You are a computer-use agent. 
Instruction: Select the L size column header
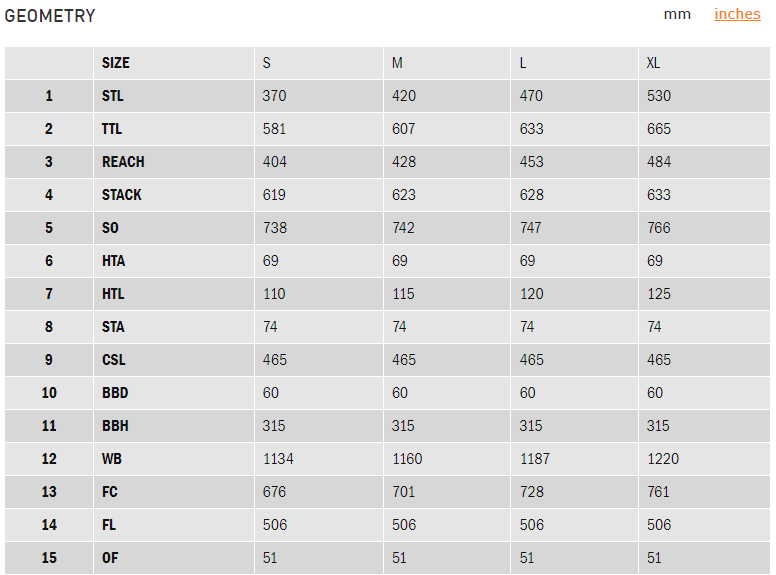523,63
